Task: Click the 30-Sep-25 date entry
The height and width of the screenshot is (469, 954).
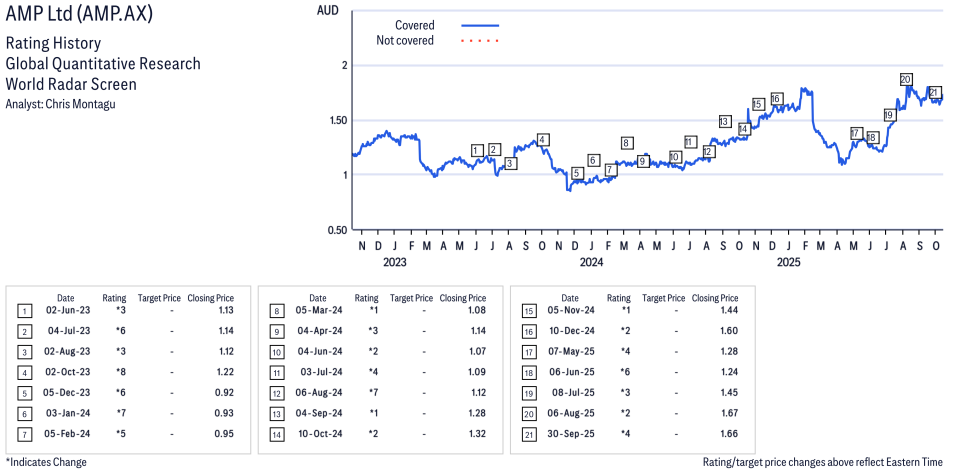Action: 569,433
